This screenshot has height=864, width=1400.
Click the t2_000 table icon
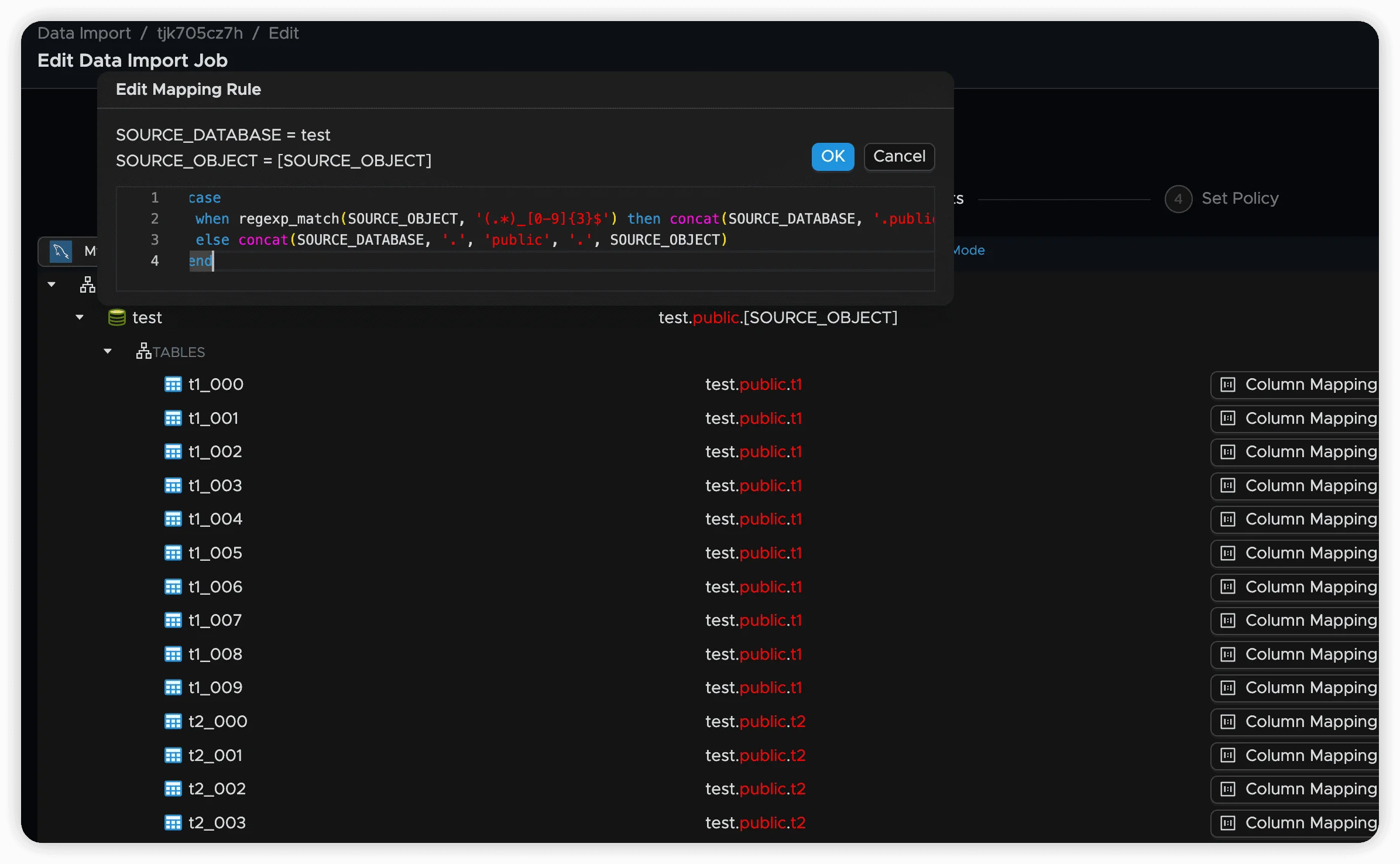coord(173,722)
